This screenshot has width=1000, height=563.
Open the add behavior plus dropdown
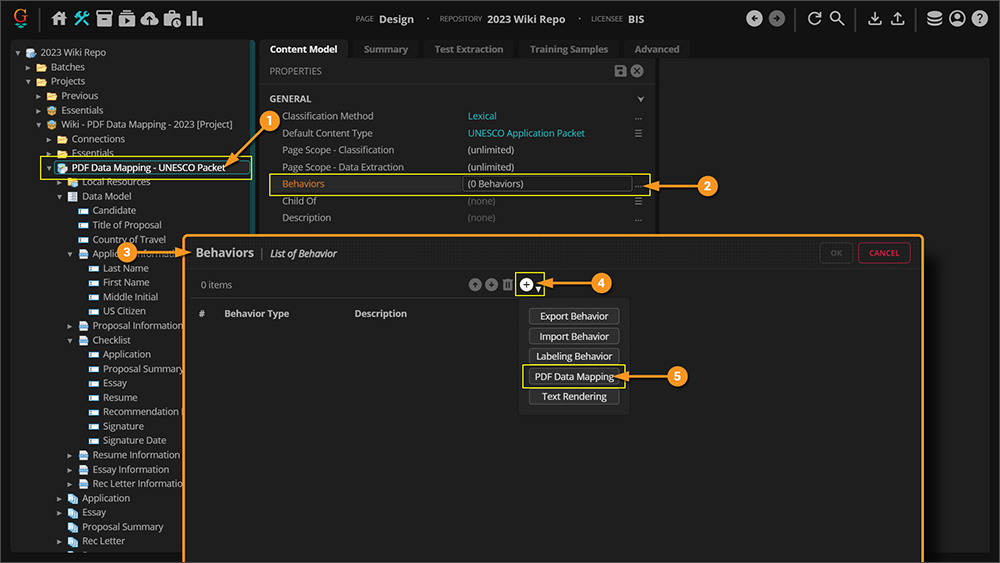pos(528,285)
